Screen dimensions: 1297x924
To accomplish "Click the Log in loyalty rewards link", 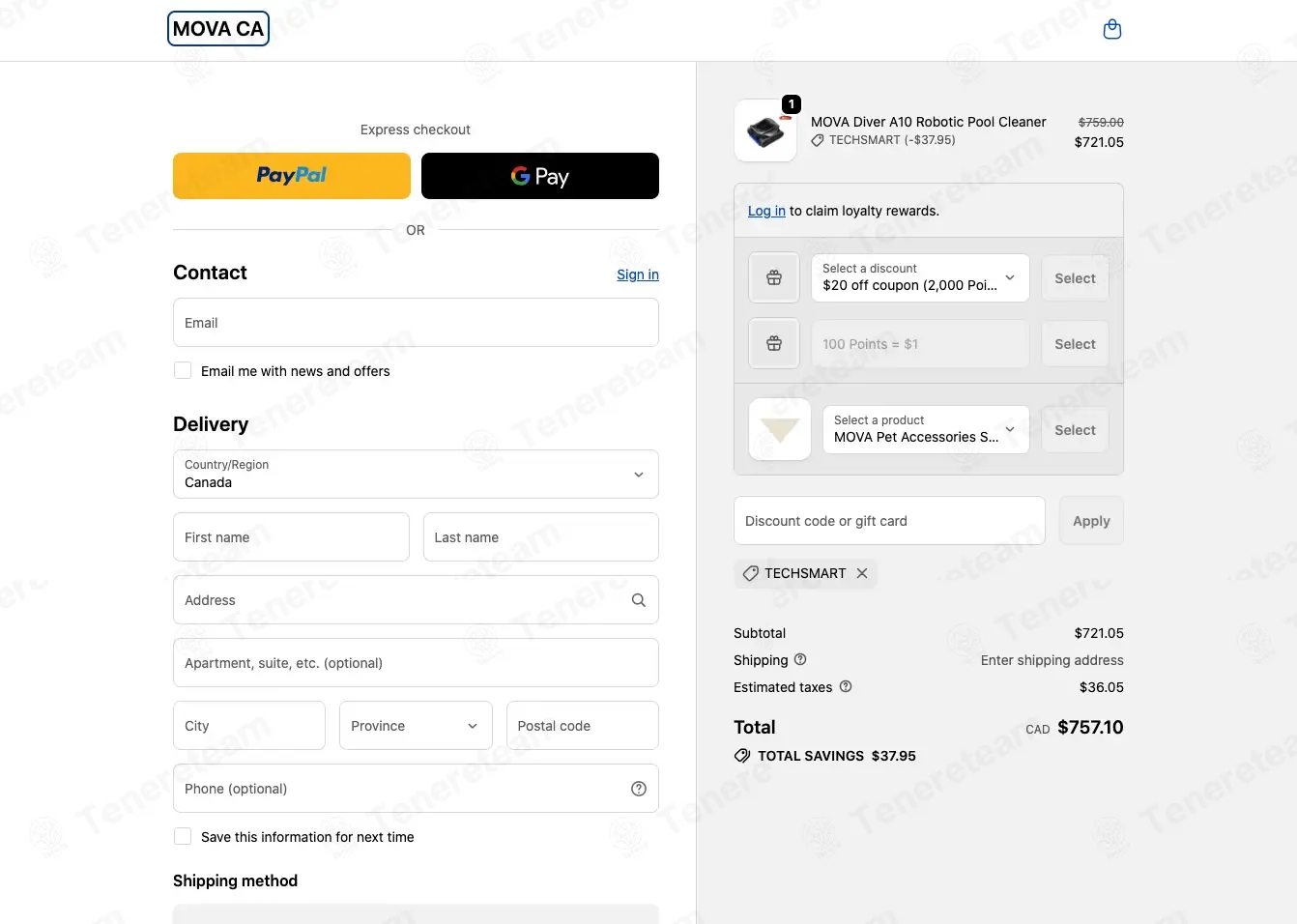I will tap(766, 211).
